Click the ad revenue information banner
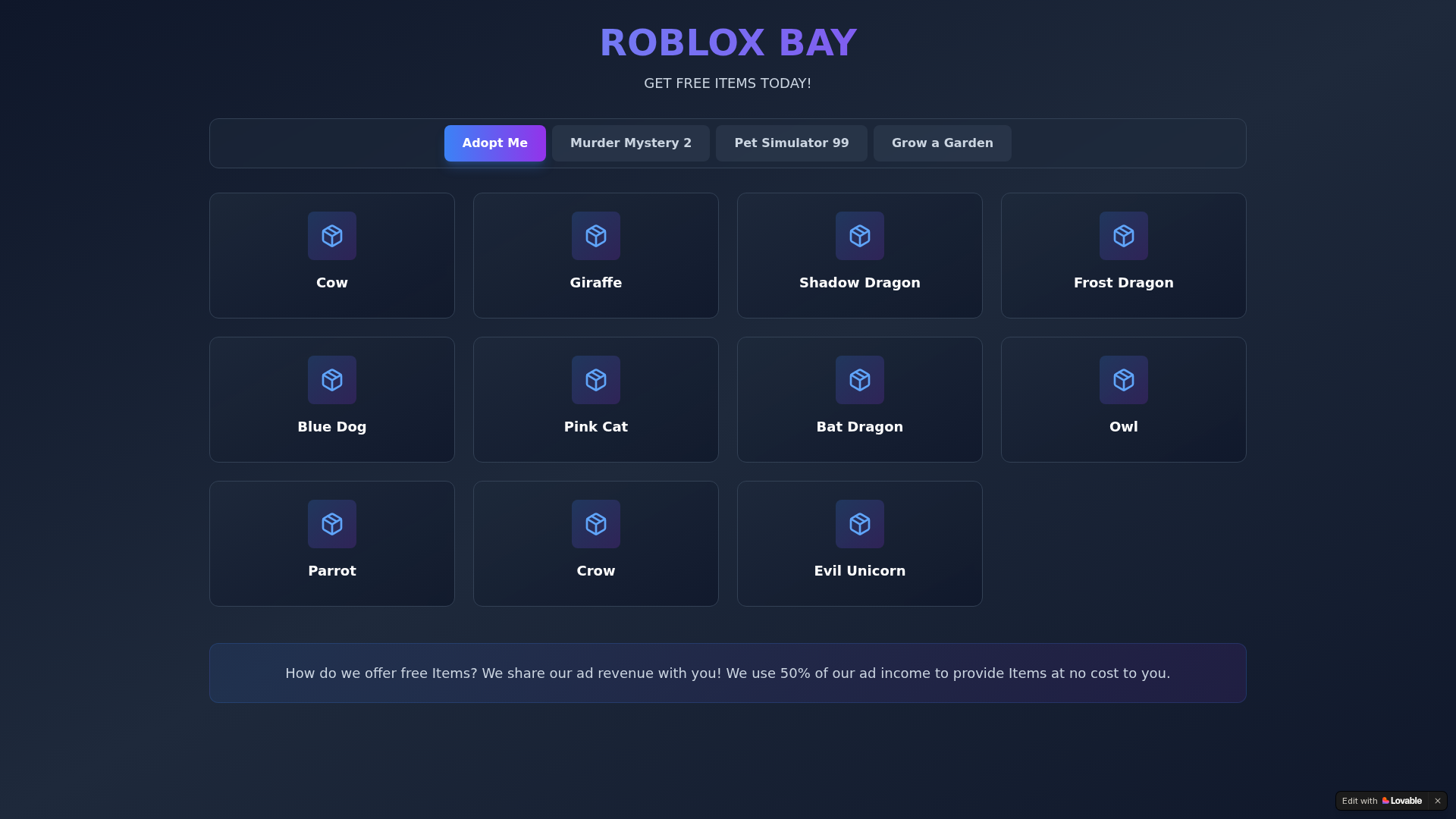The image size is (1456, 819). click(728, 673)
